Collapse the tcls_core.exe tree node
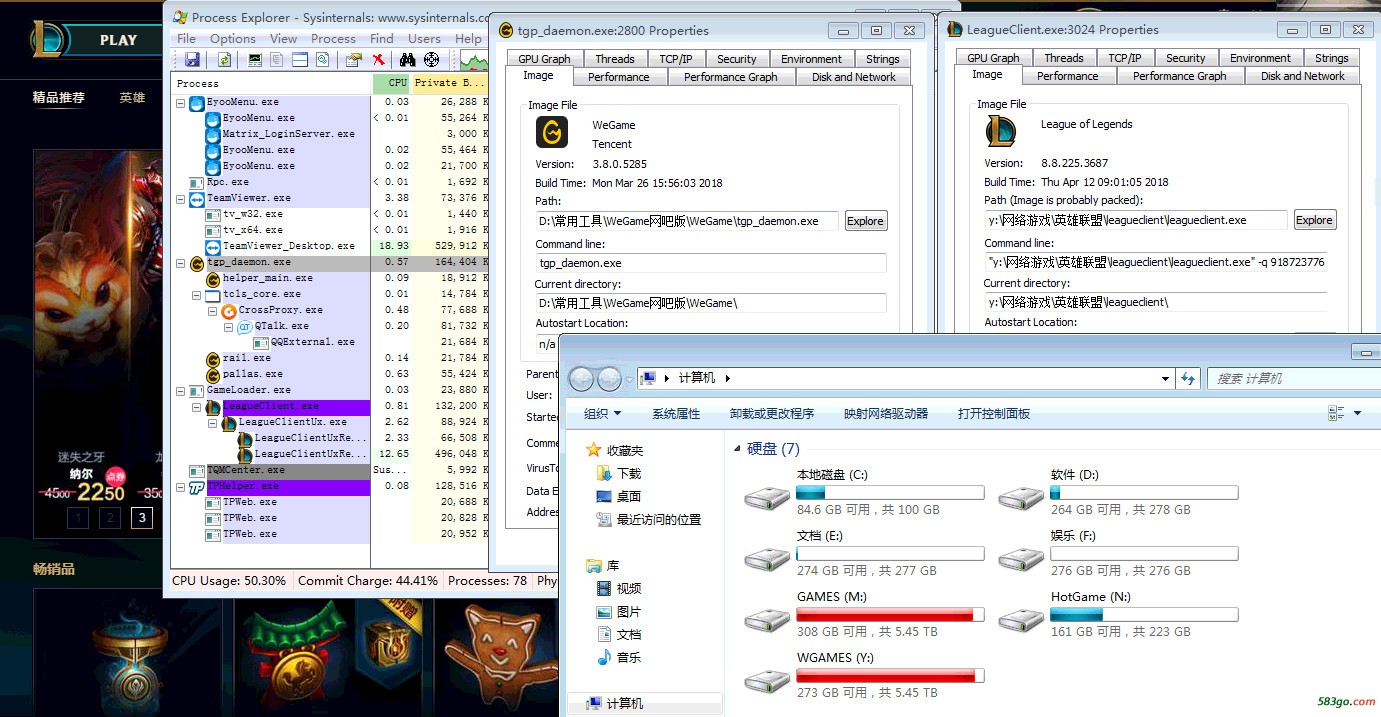This screenshot has height=717, width=1381. click(197, 294)
